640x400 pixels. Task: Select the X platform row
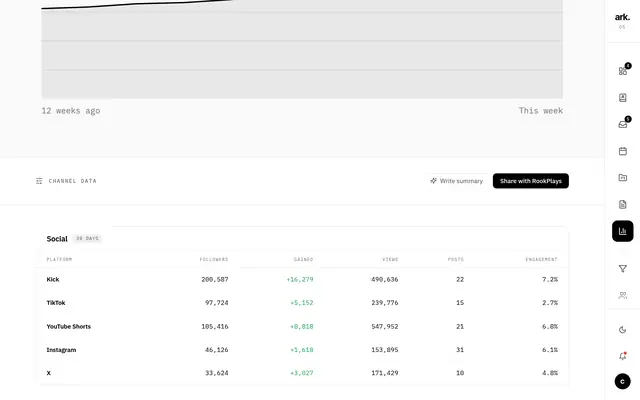pyautogui.click(x=302, y=373)
